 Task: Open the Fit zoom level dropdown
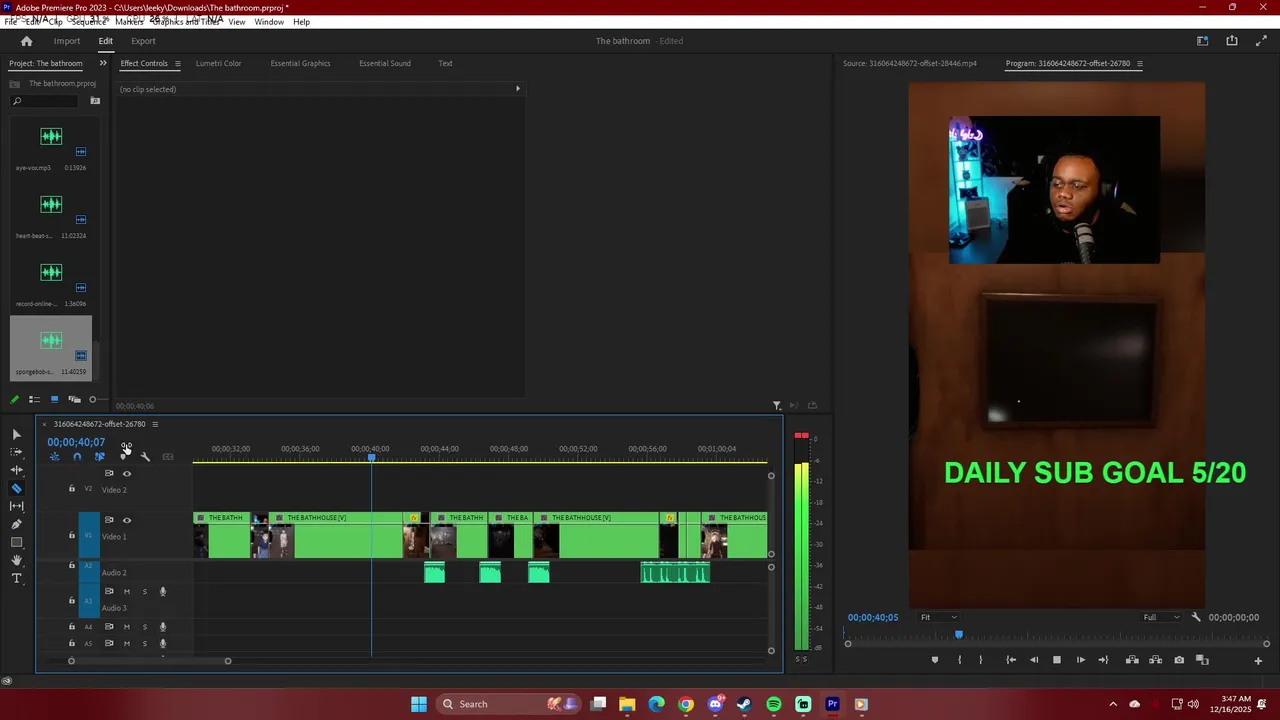pos(938,617)
